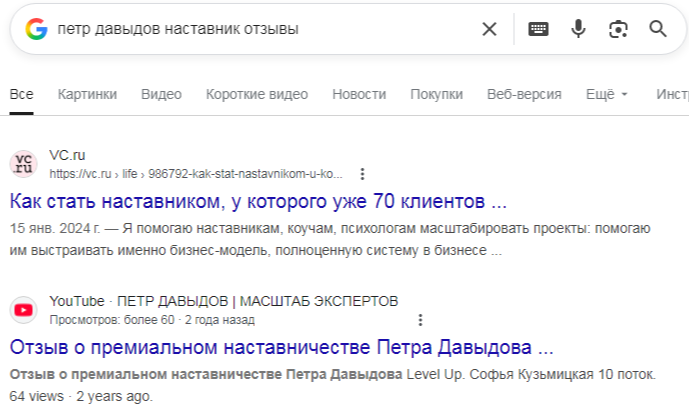The height and width of the screenshot is (414, 689).
Task: Click the magnifier search button
Action: 658,29
